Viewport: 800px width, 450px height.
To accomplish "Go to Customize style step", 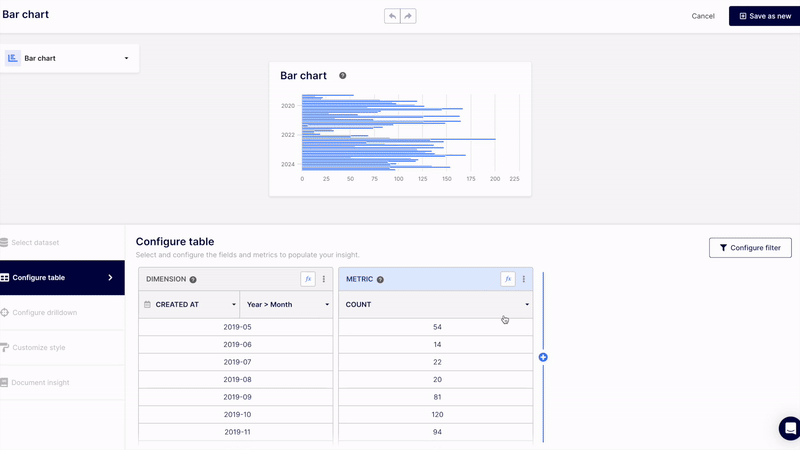I will point(62,347).
